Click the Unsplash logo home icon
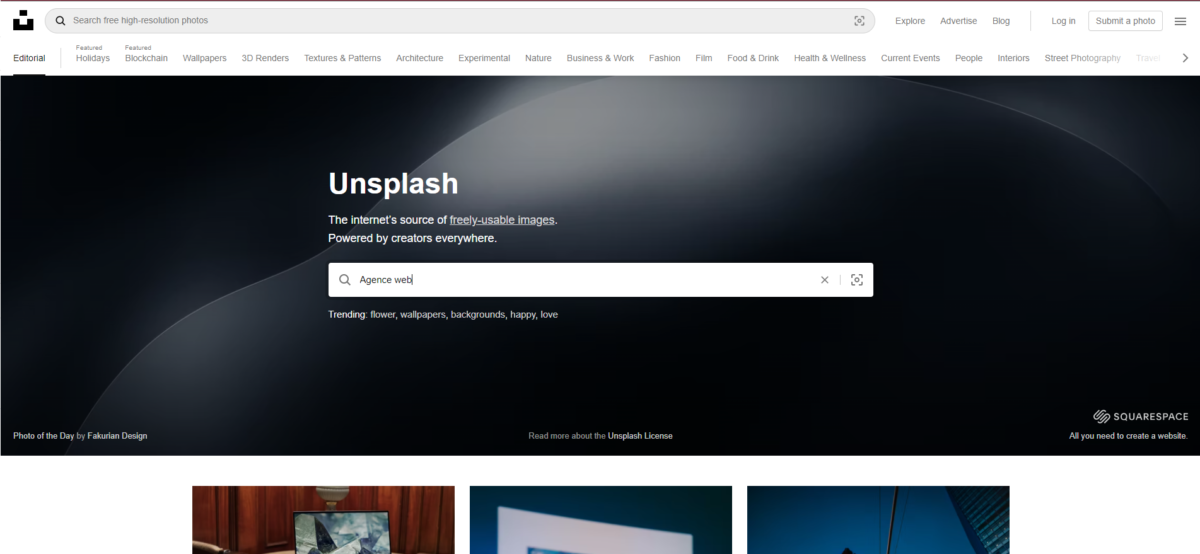This screenshot has height=554, width=1200. (x=23, y=21)
